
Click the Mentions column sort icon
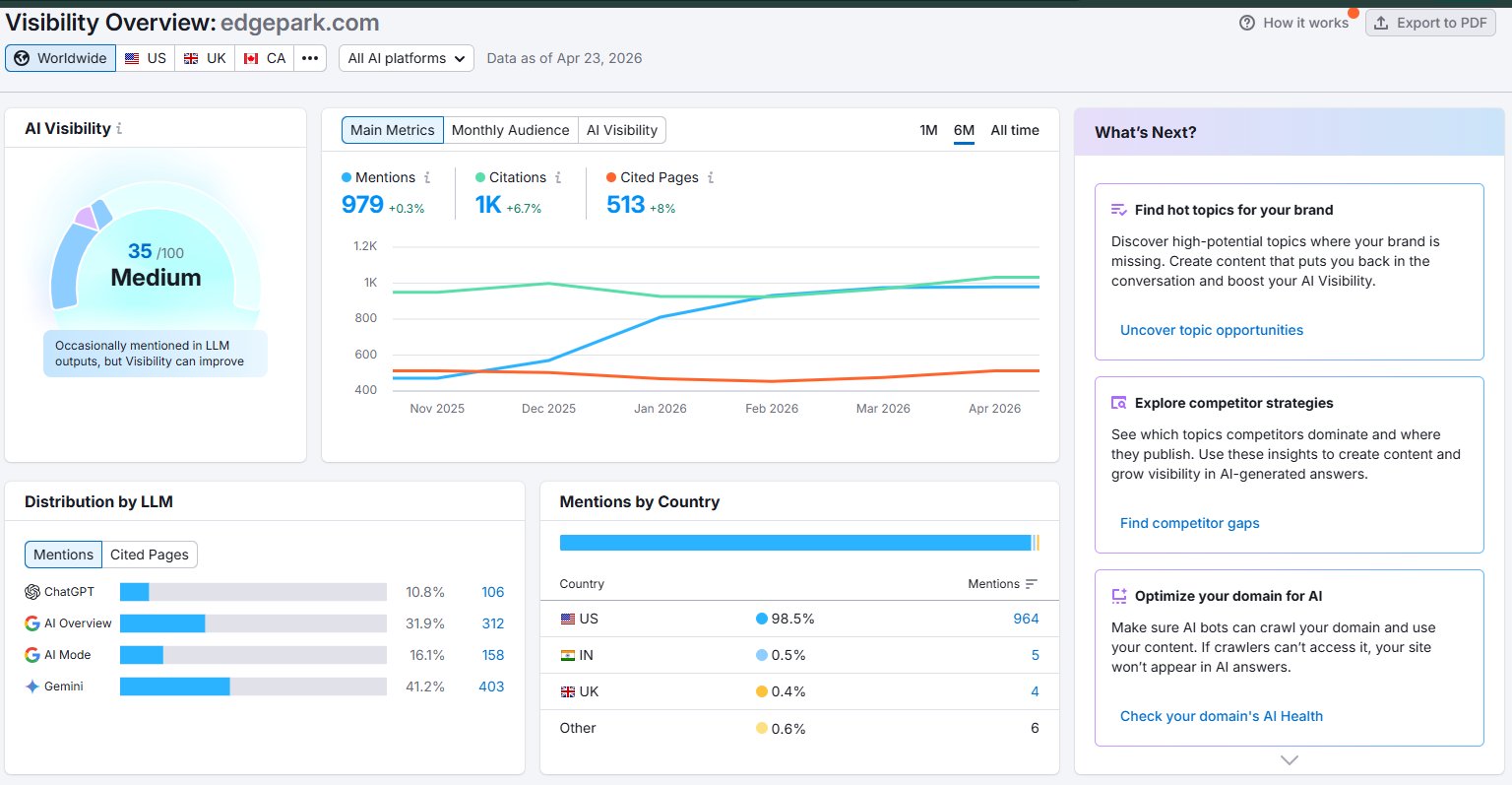coord(1032,584)
